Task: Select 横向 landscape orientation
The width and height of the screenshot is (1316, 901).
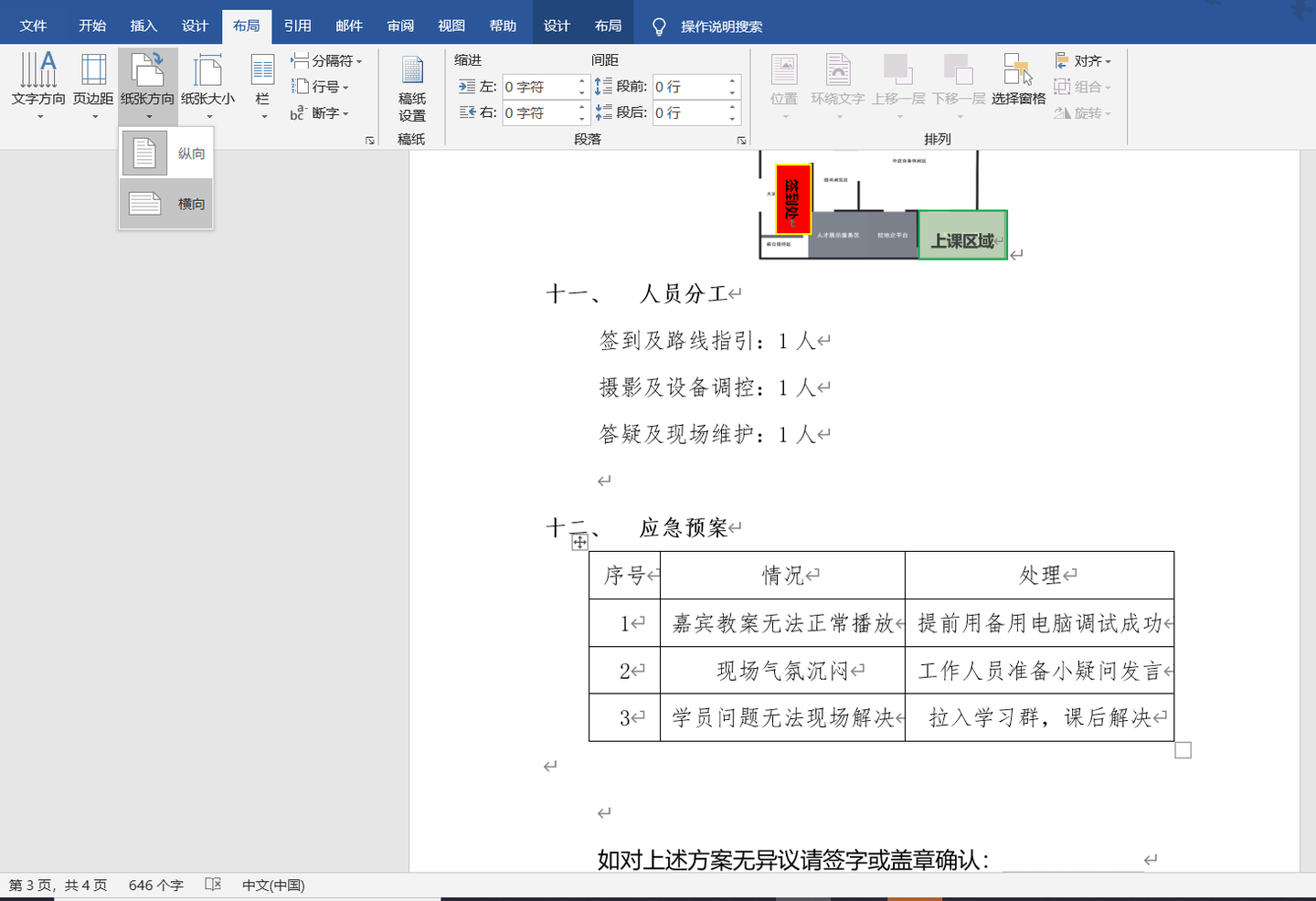Action: pyautogui.click(x=166, y=204)
